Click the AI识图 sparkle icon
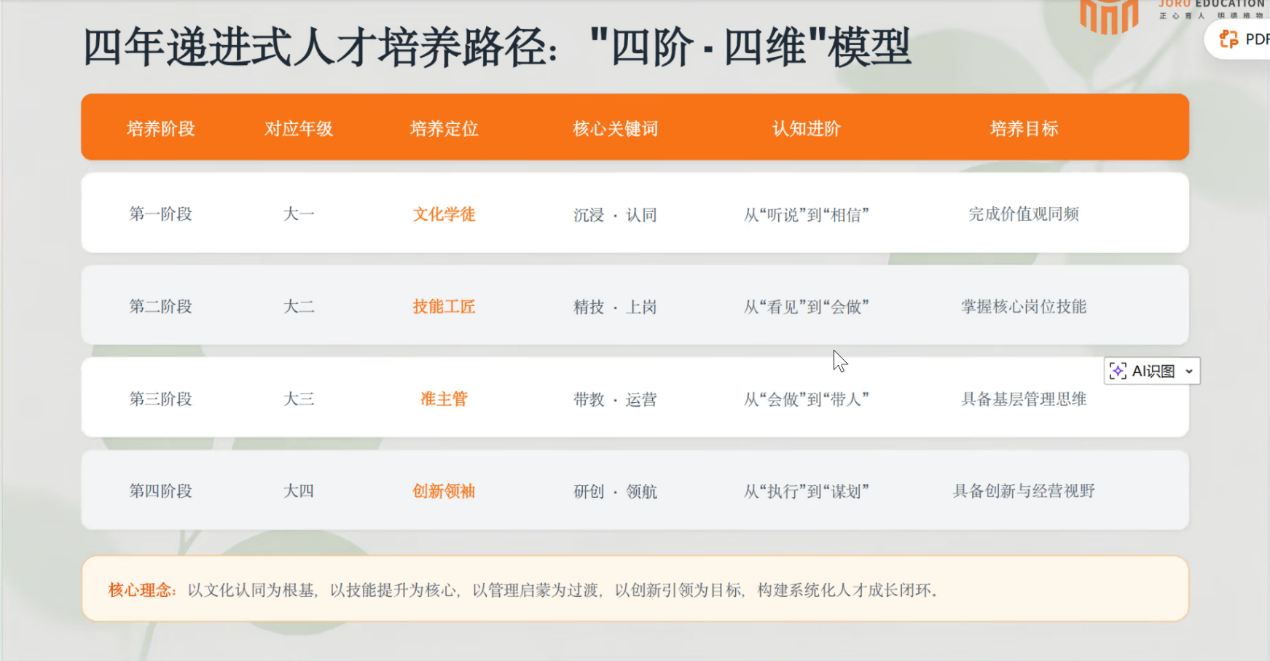 [x=1118, y=371]
